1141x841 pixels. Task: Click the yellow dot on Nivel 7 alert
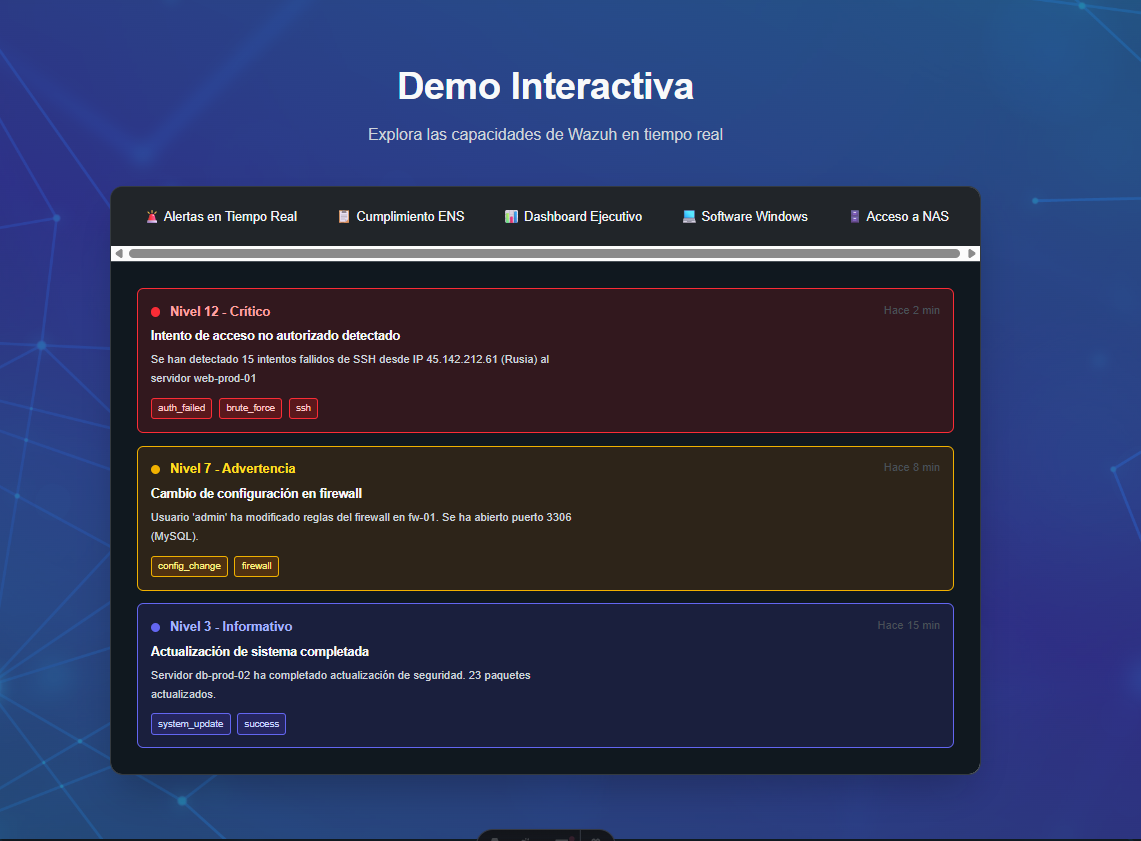[155, 469]
